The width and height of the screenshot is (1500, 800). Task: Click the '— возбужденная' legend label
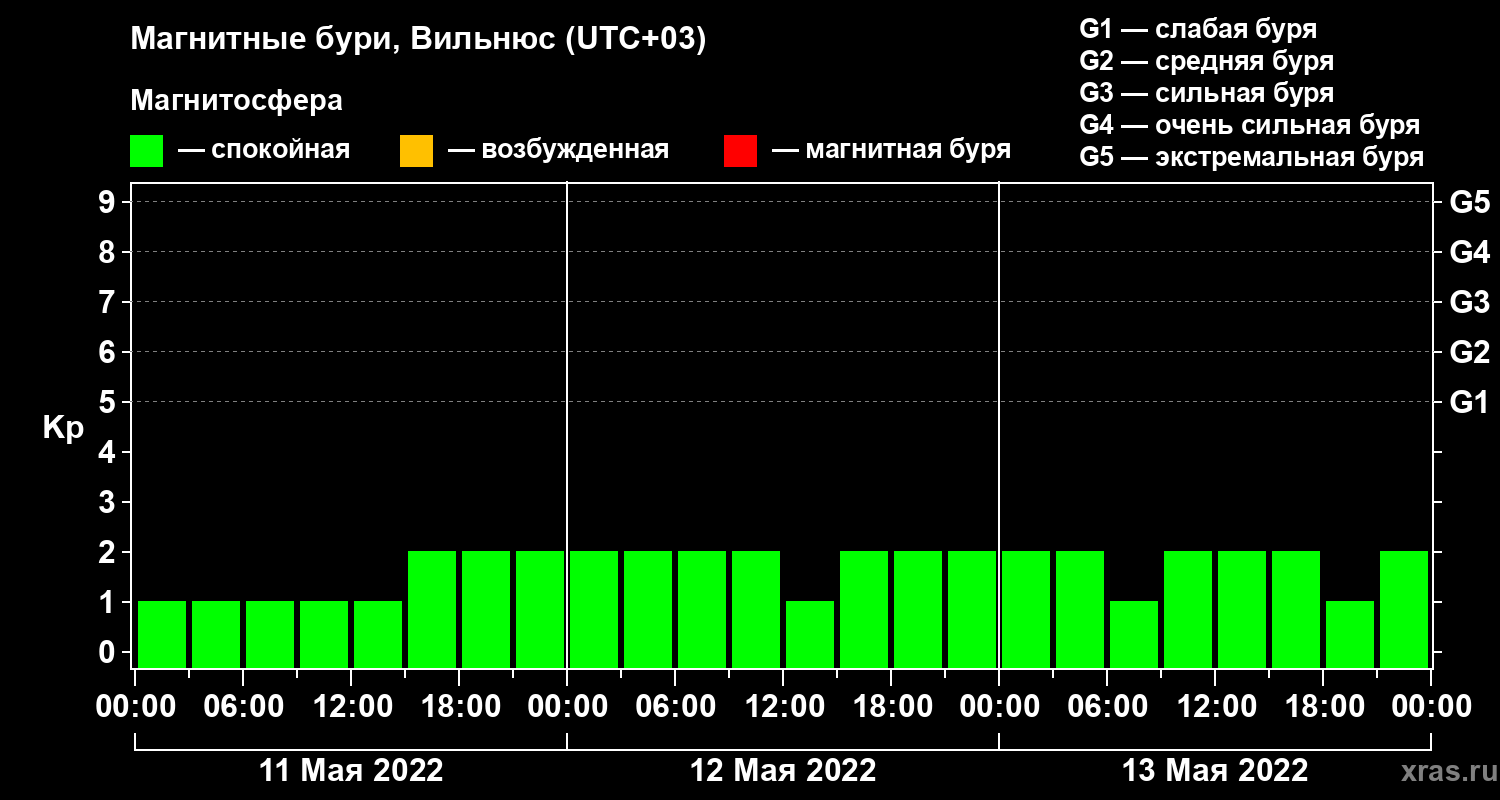click(x=558, y=150)
